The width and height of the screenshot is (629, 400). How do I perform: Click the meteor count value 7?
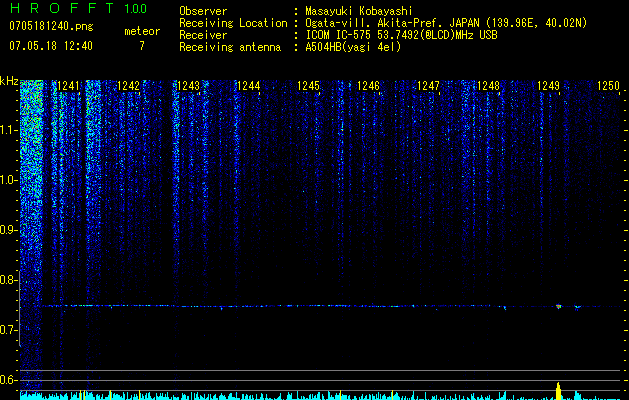pos(142,46)
